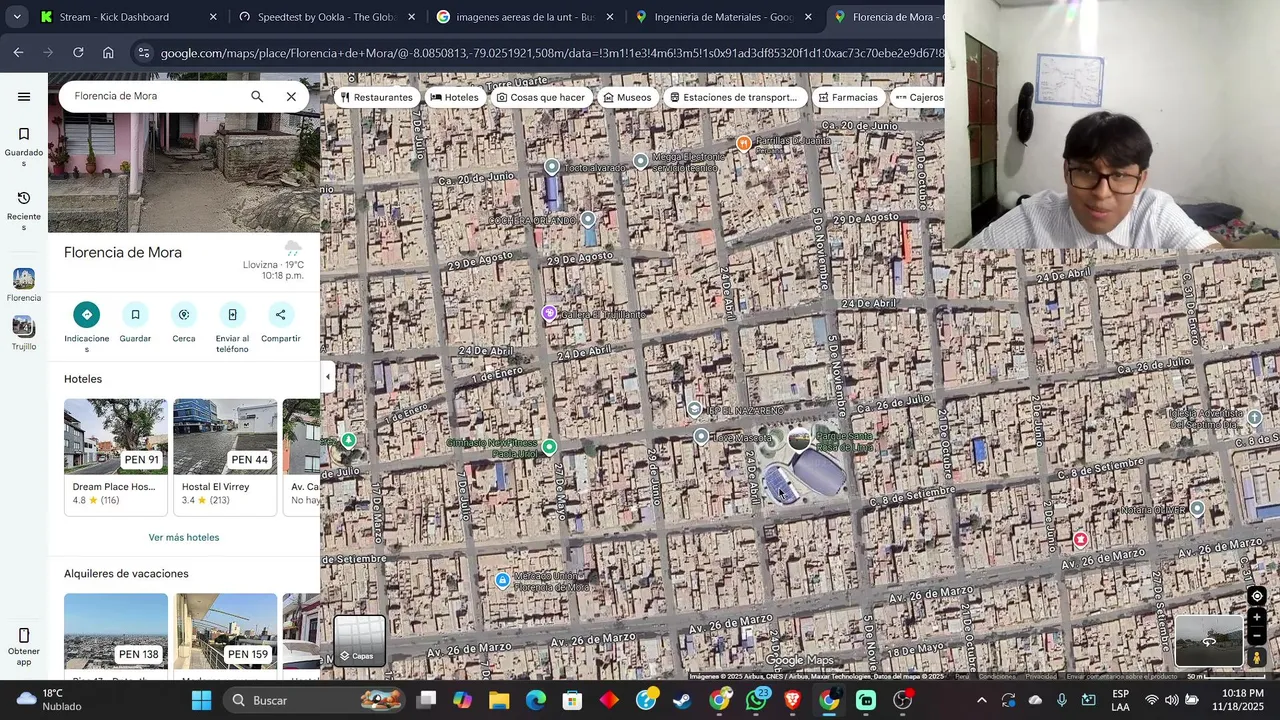This screenshot has width=1280, height=720.
Task: Collapse the side panel arrow
Action: point(327,377)
